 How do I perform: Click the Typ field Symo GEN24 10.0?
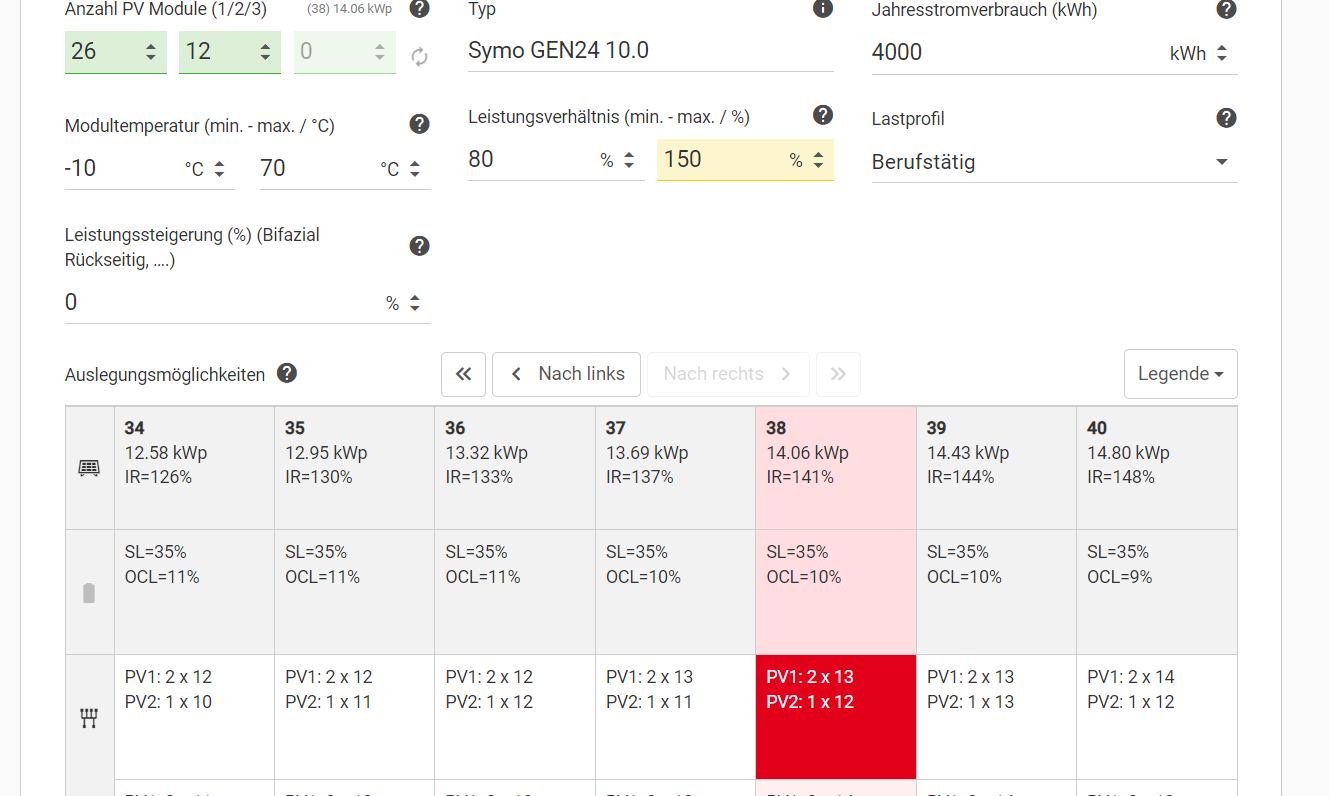[651, 51]
